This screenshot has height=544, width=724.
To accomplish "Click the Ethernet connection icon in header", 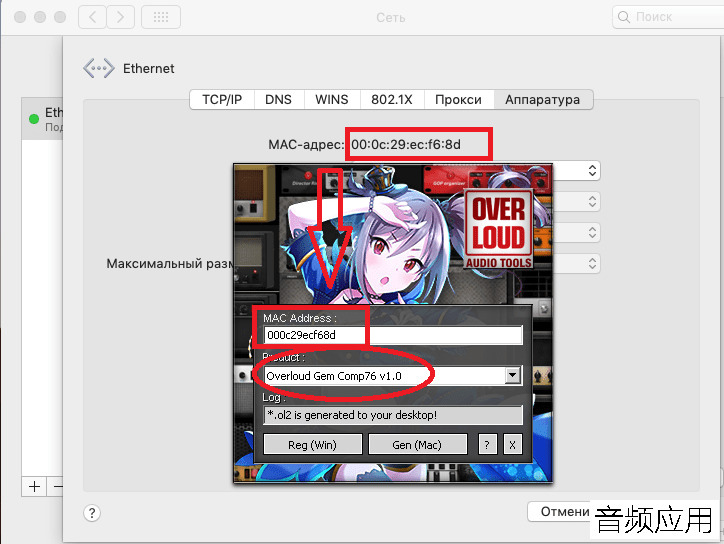I will tap(98, 68).
